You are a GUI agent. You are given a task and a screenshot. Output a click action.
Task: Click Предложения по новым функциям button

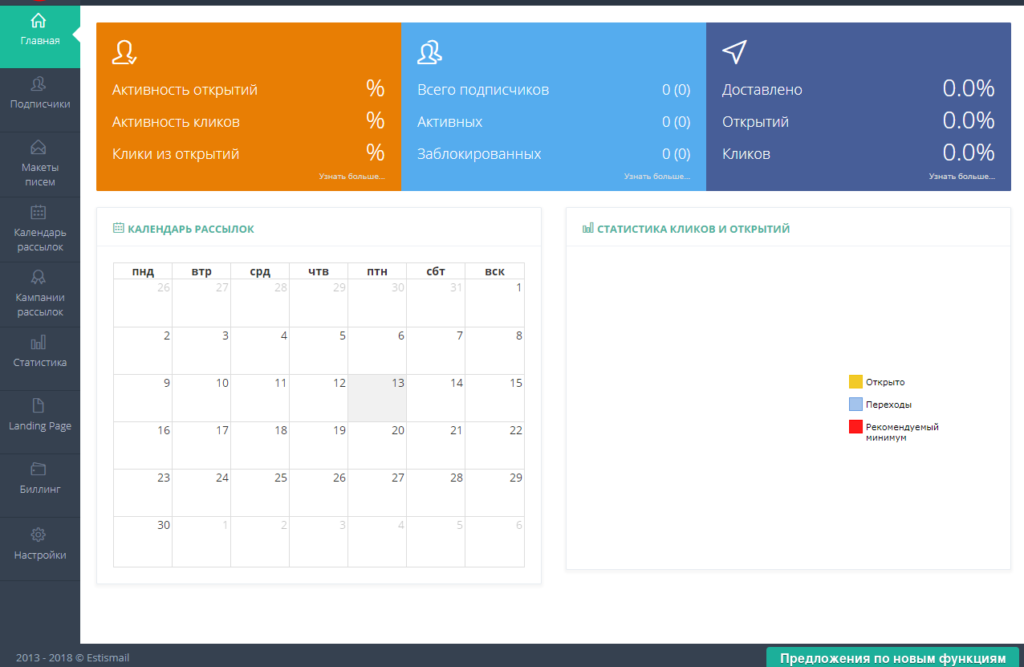coord(893,658)
